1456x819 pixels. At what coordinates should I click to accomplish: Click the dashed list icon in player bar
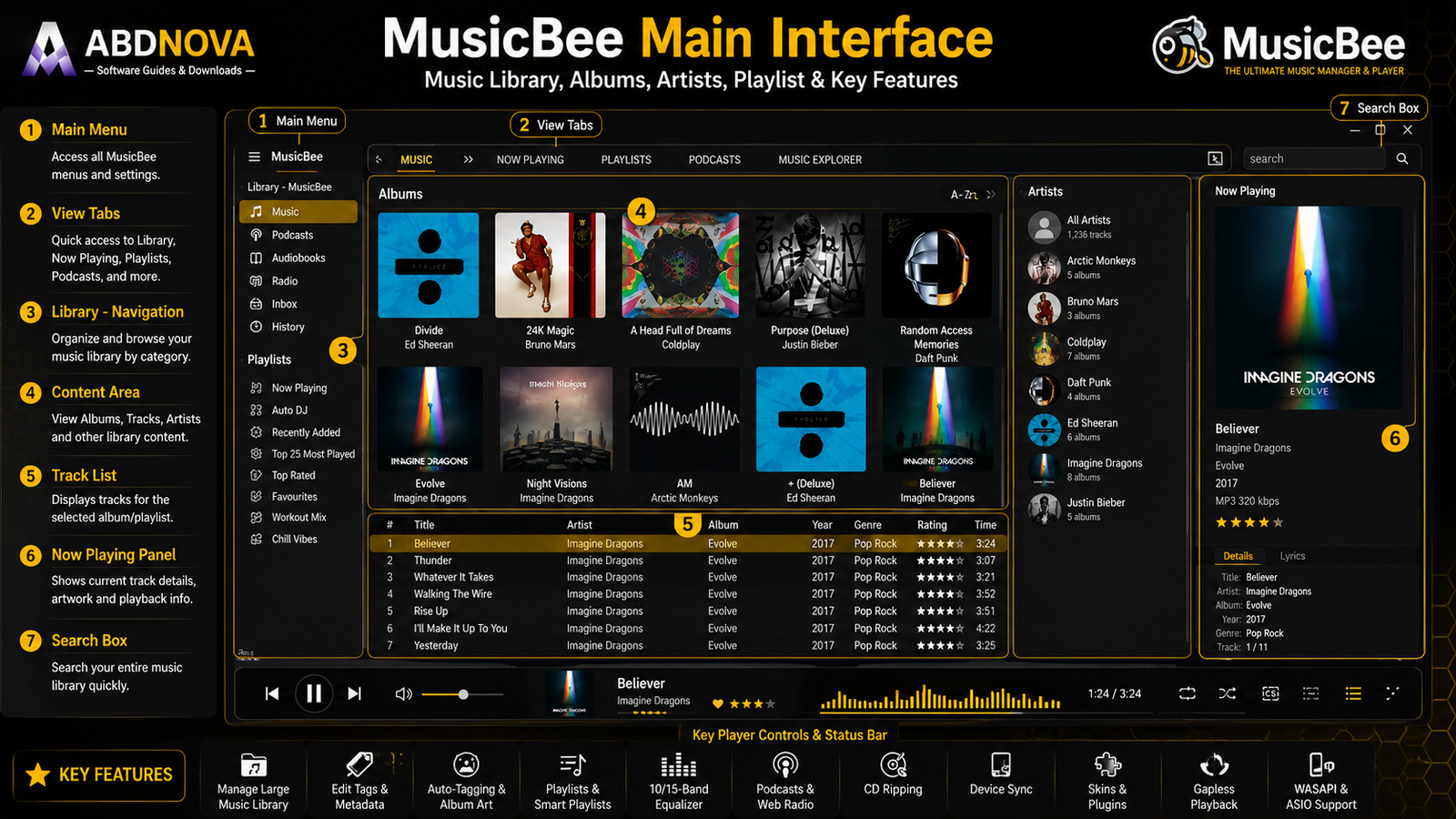coord(1311,693)
